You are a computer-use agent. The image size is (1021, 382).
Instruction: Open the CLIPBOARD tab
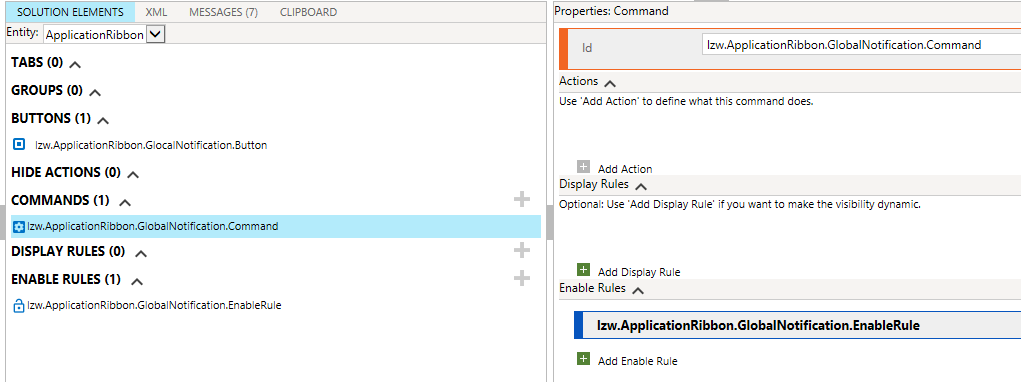(309, 12)
